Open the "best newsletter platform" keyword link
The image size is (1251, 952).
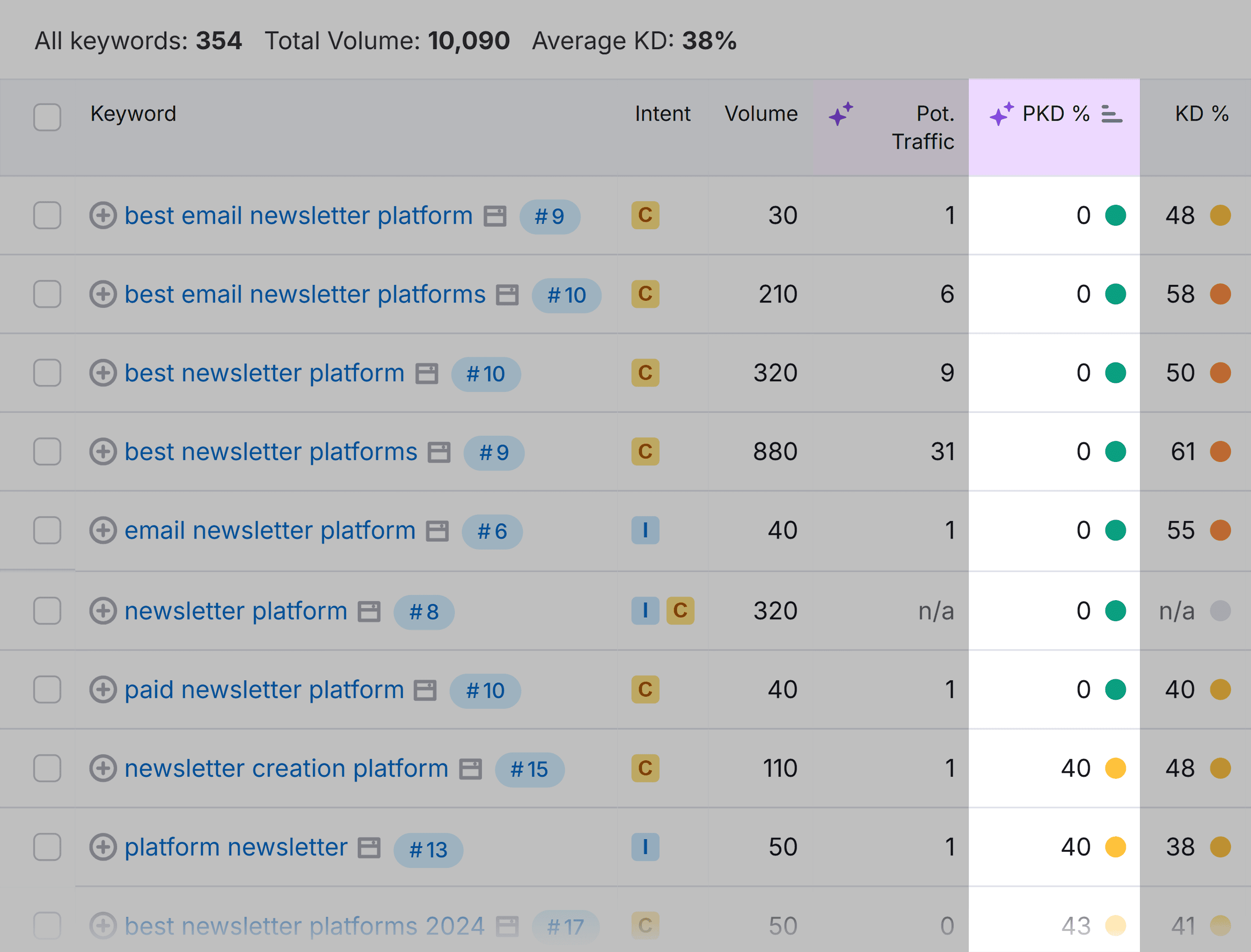tap(263, 372)
